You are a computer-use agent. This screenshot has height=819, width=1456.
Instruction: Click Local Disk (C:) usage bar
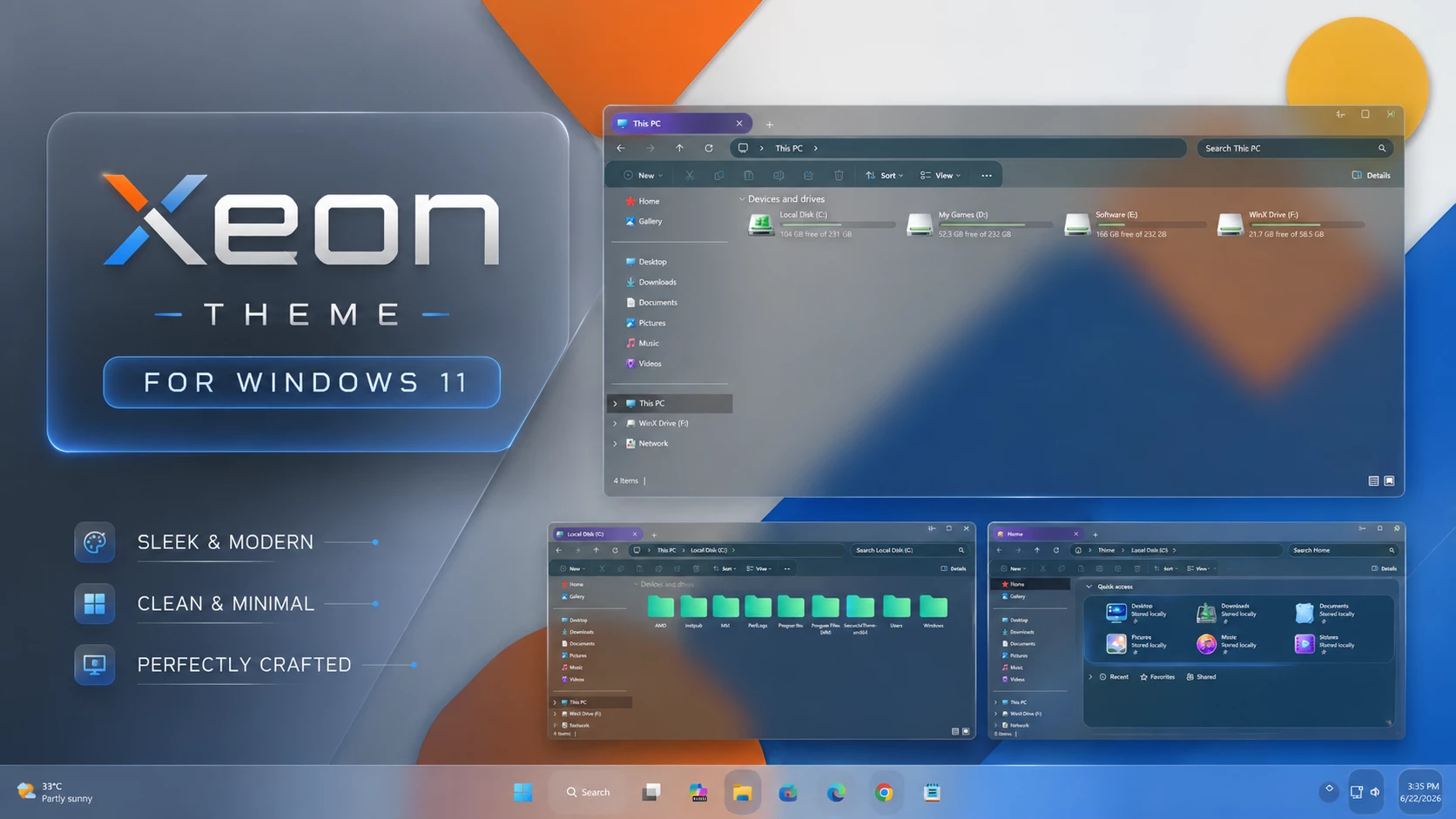(837, 225)
